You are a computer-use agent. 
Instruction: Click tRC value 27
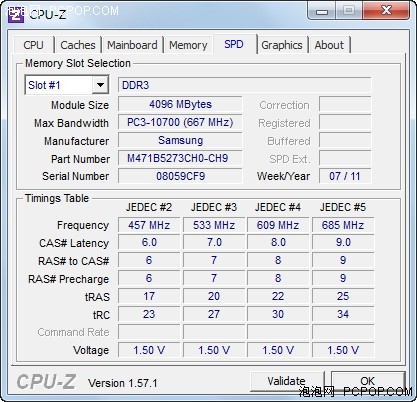214,314
